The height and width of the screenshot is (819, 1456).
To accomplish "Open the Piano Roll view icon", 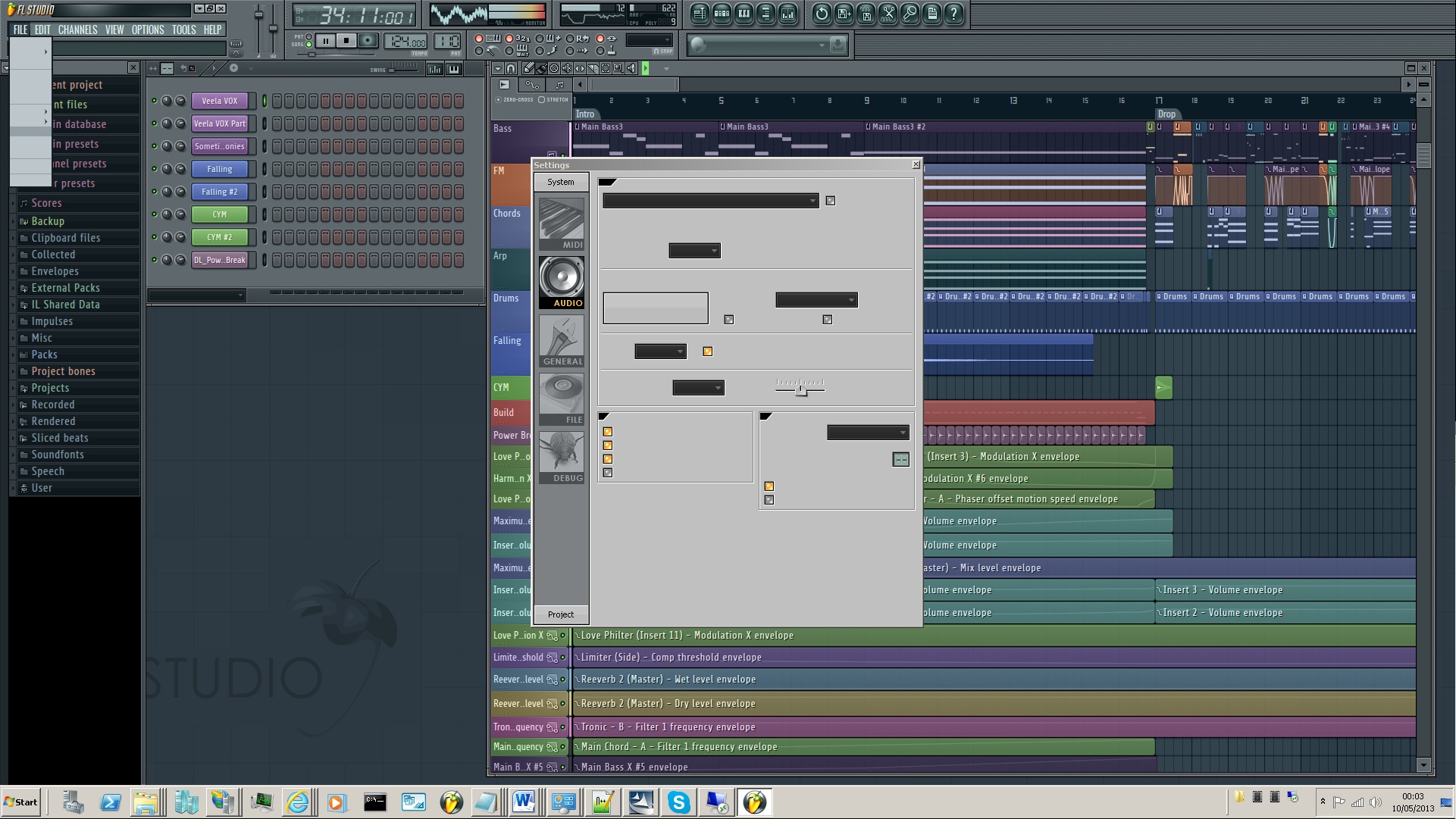I will tap(744, 14).
